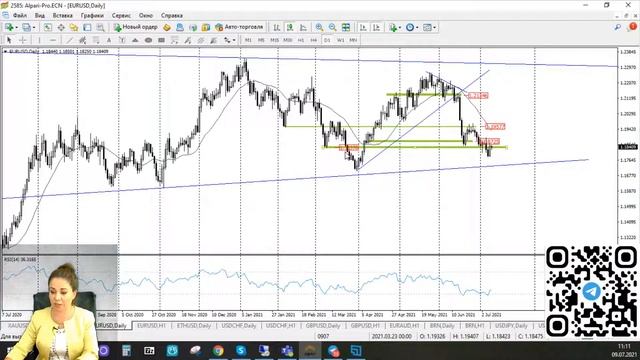Switch timeframe to M15

[x=274, y=40]
